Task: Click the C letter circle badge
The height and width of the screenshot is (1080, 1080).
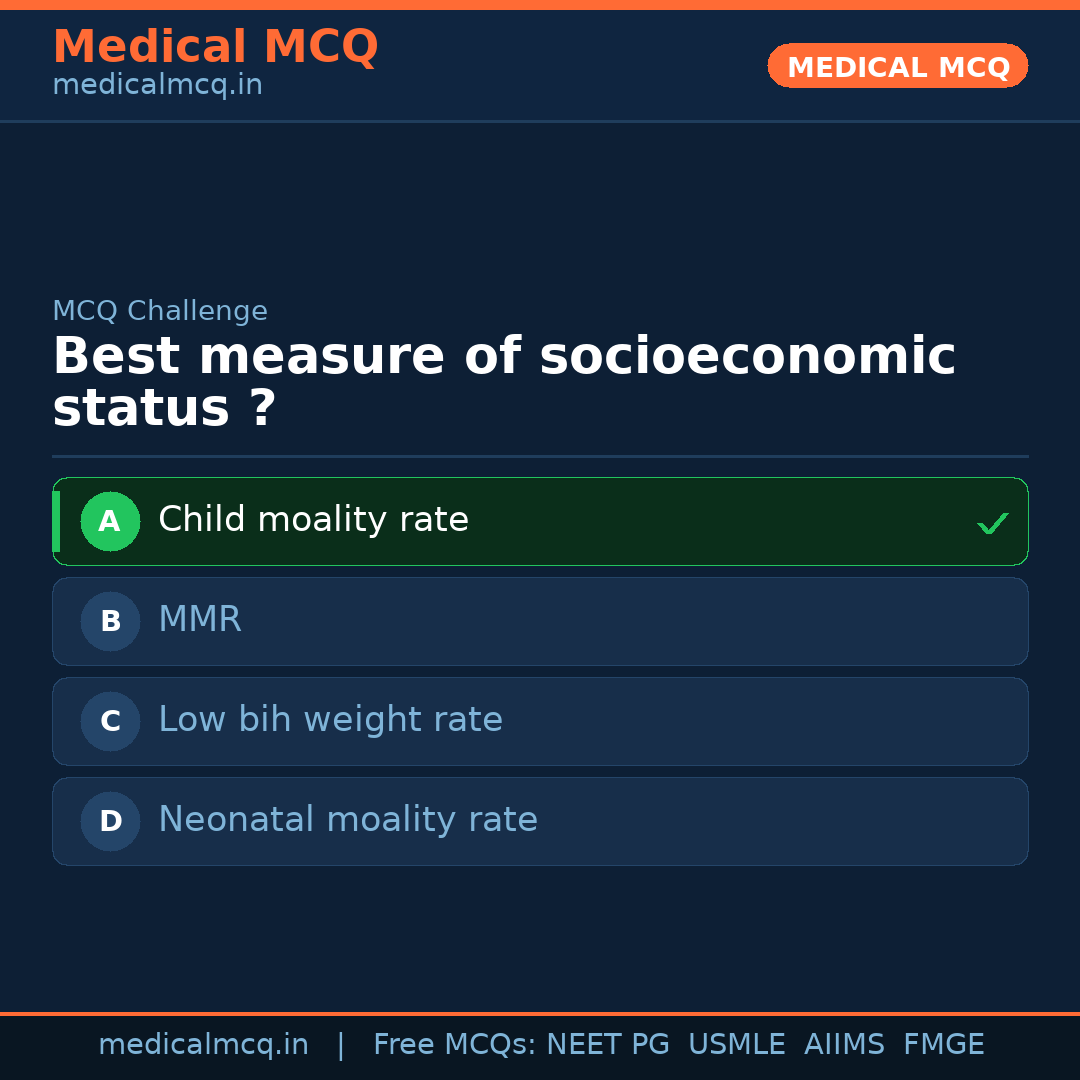Action: coord(110,721)
